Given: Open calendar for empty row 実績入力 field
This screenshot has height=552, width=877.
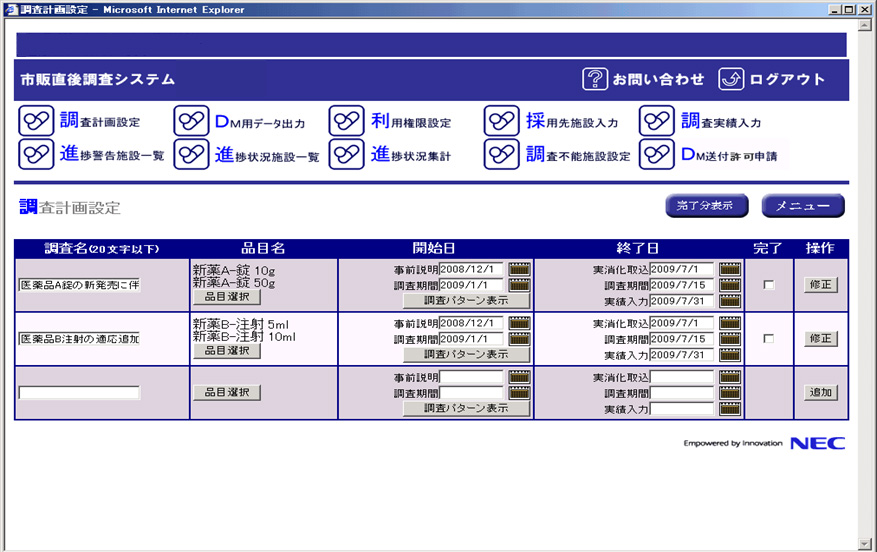Looking at the screenshot, I should (x=729, y=409).
